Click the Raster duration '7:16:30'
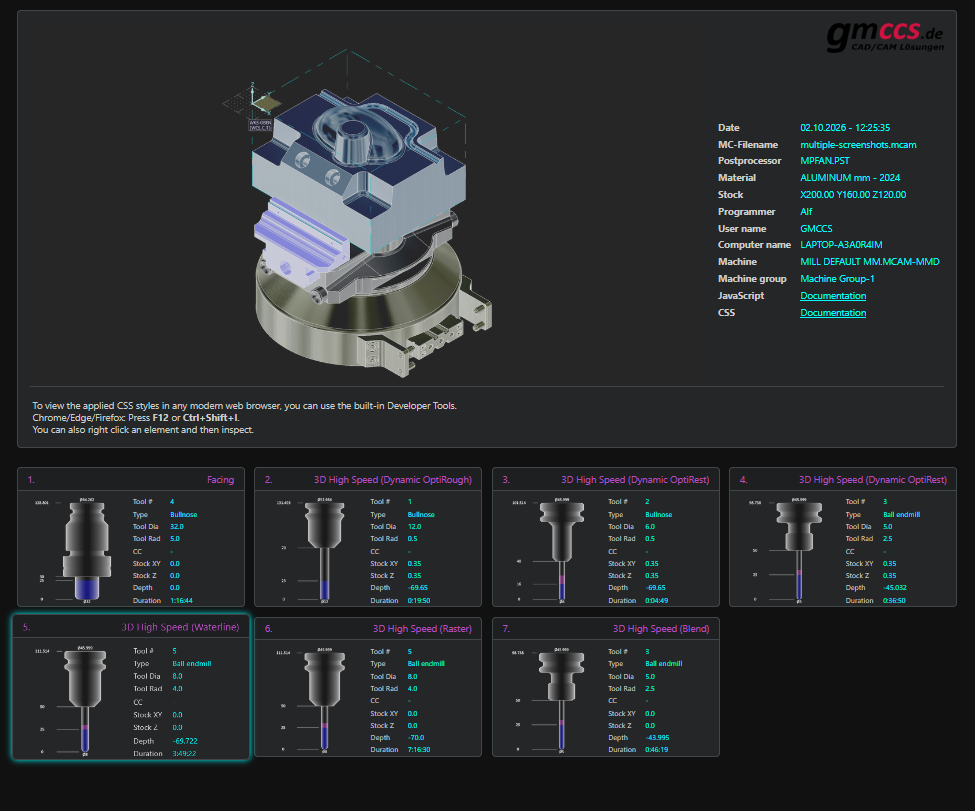The width and height of the screenshot is (975, 811). (x=418, y=750)
